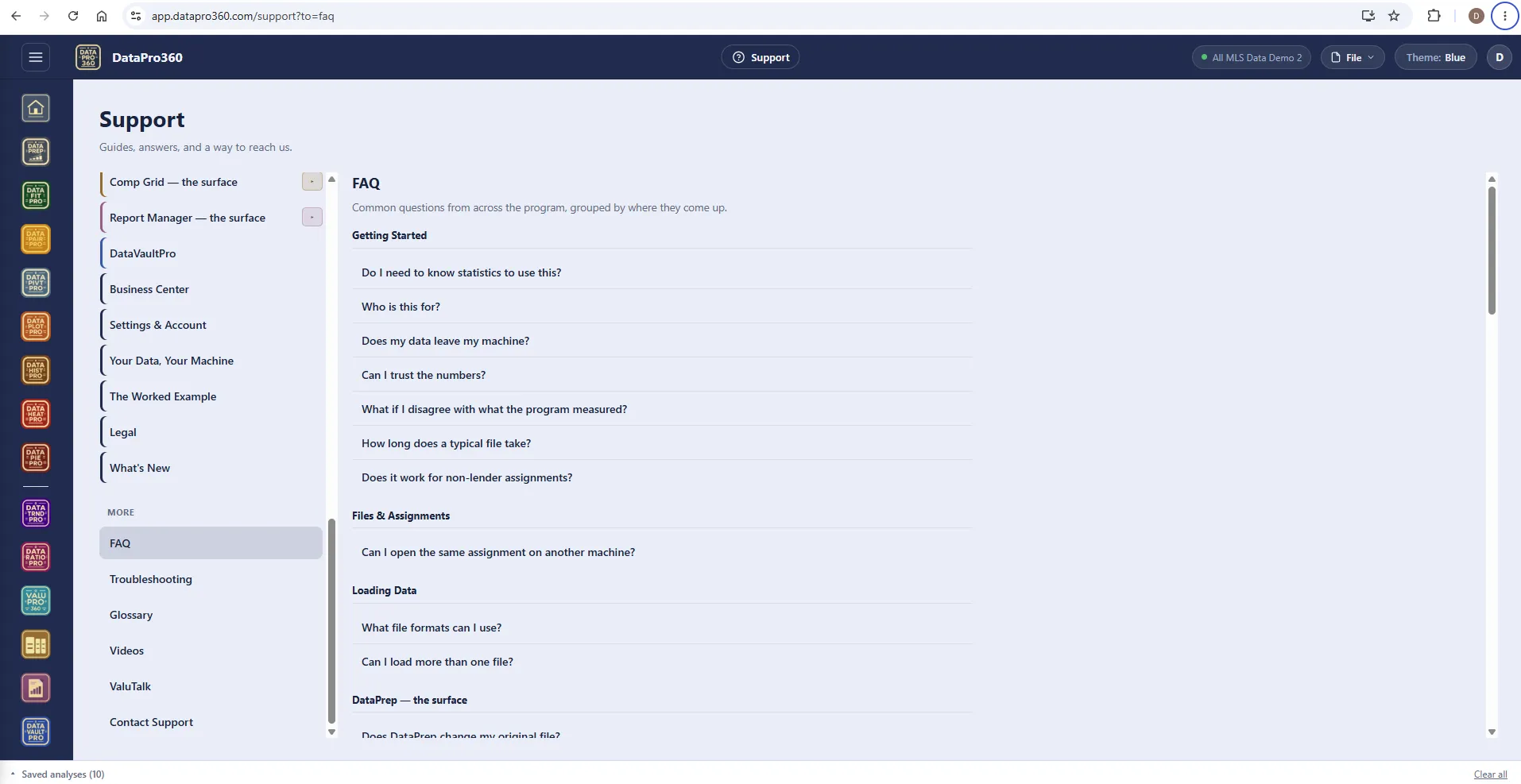
Task: Expand the "Who is this for?" question
Action: click(662, 307)
